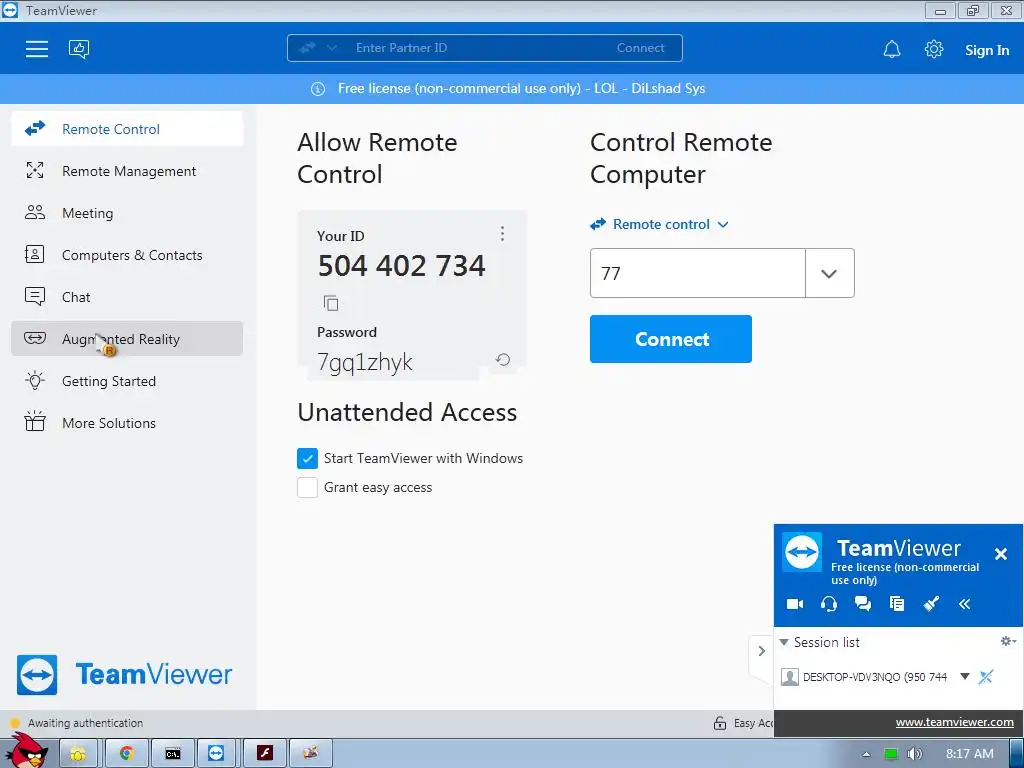Select Remote Control in sidebar
This screenshot has height=768, width=1024.
(127, 129)
